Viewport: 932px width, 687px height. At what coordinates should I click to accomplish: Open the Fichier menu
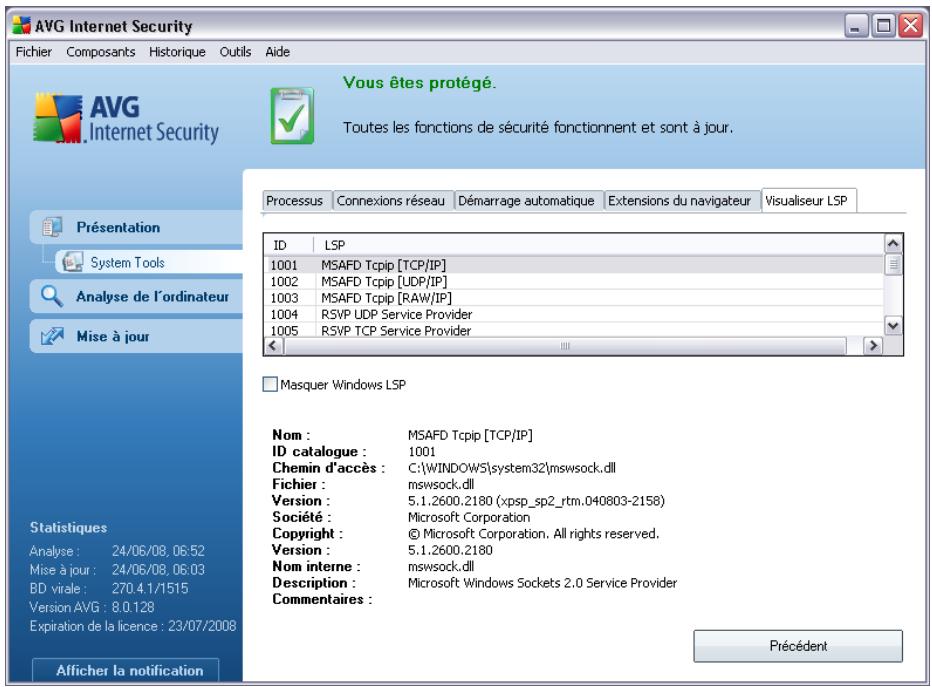click(x=33, y=52)
